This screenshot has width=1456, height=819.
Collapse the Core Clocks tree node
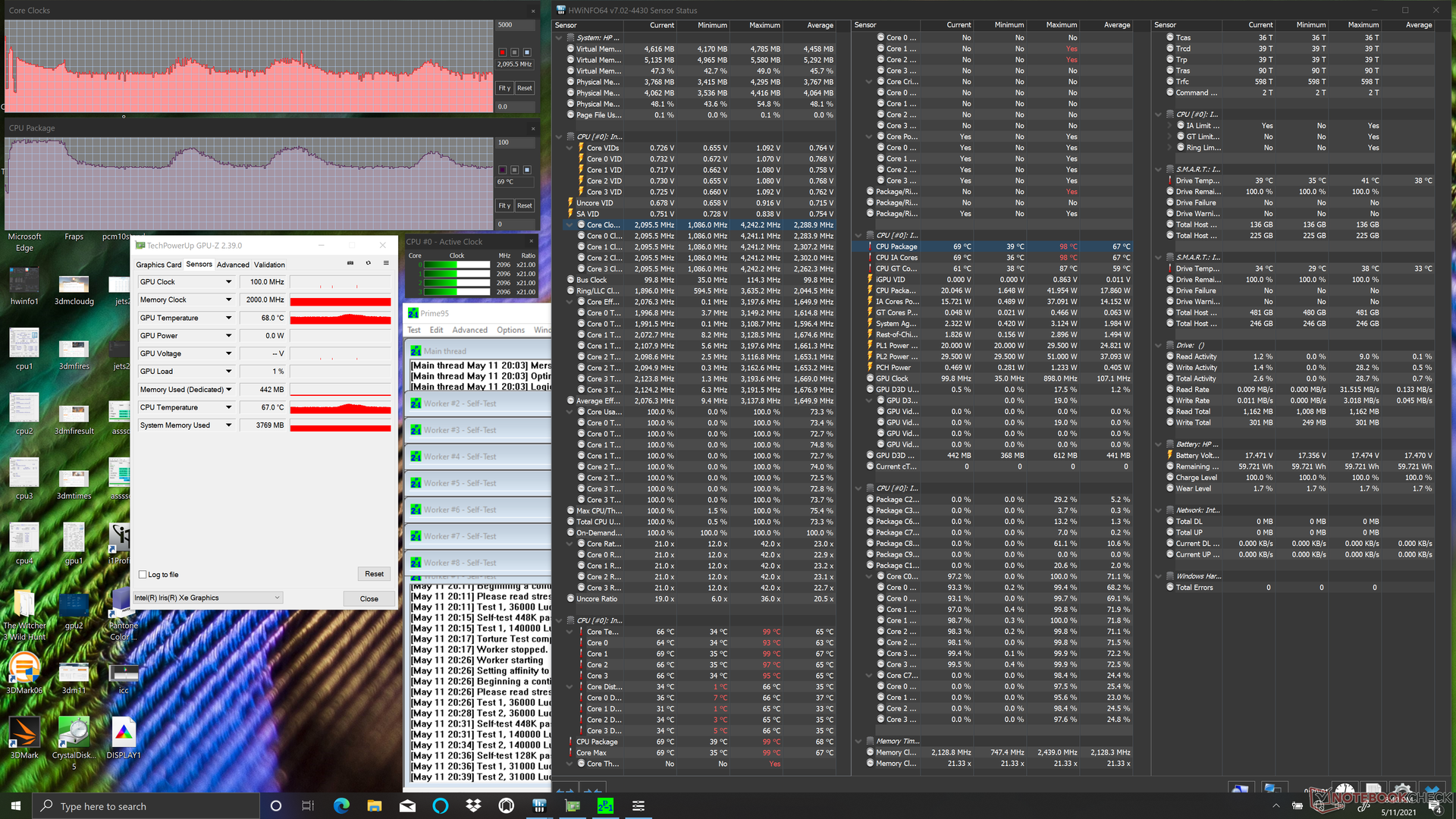click(570, 224)
